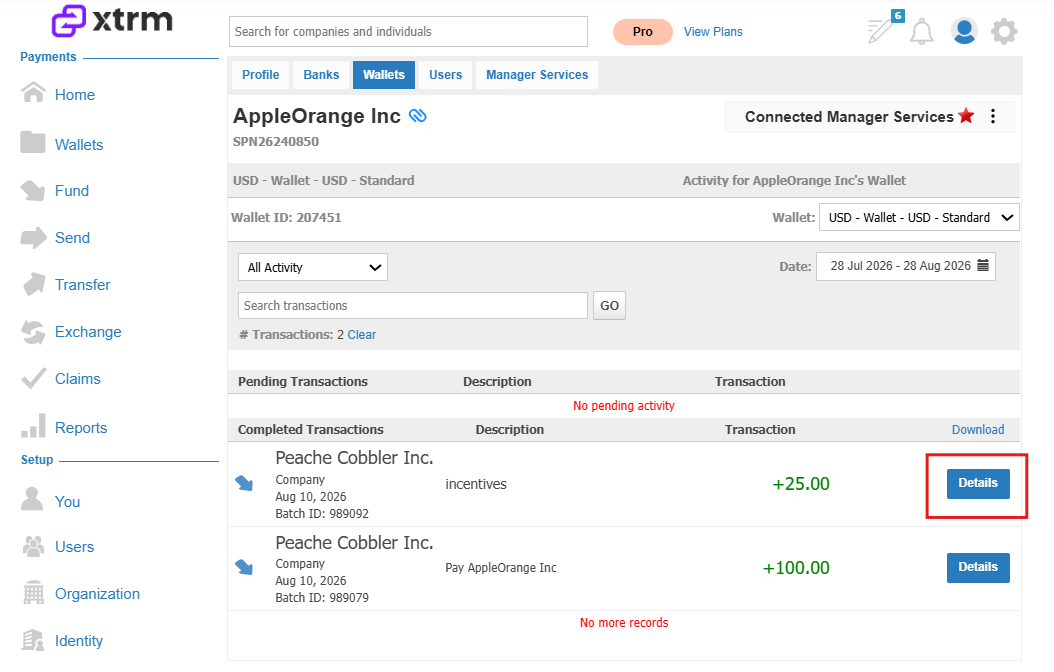Click the xtrm logo
This screenshot has height=672, width=1054.
(x=112, y=20)
